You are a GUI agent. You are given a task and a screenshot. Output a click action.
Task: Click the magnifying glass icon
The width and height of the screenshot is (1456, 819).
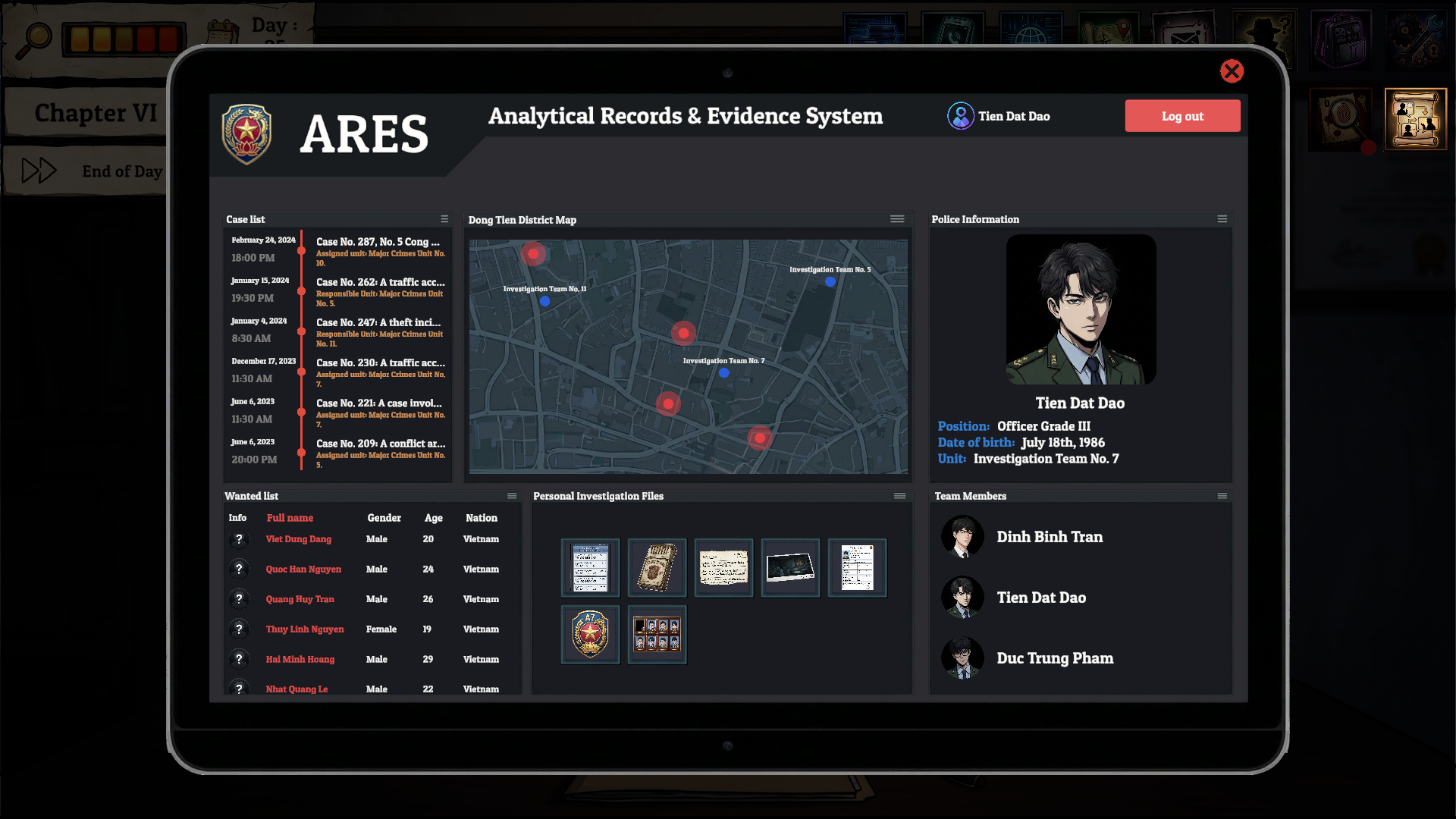coord(34,40)
